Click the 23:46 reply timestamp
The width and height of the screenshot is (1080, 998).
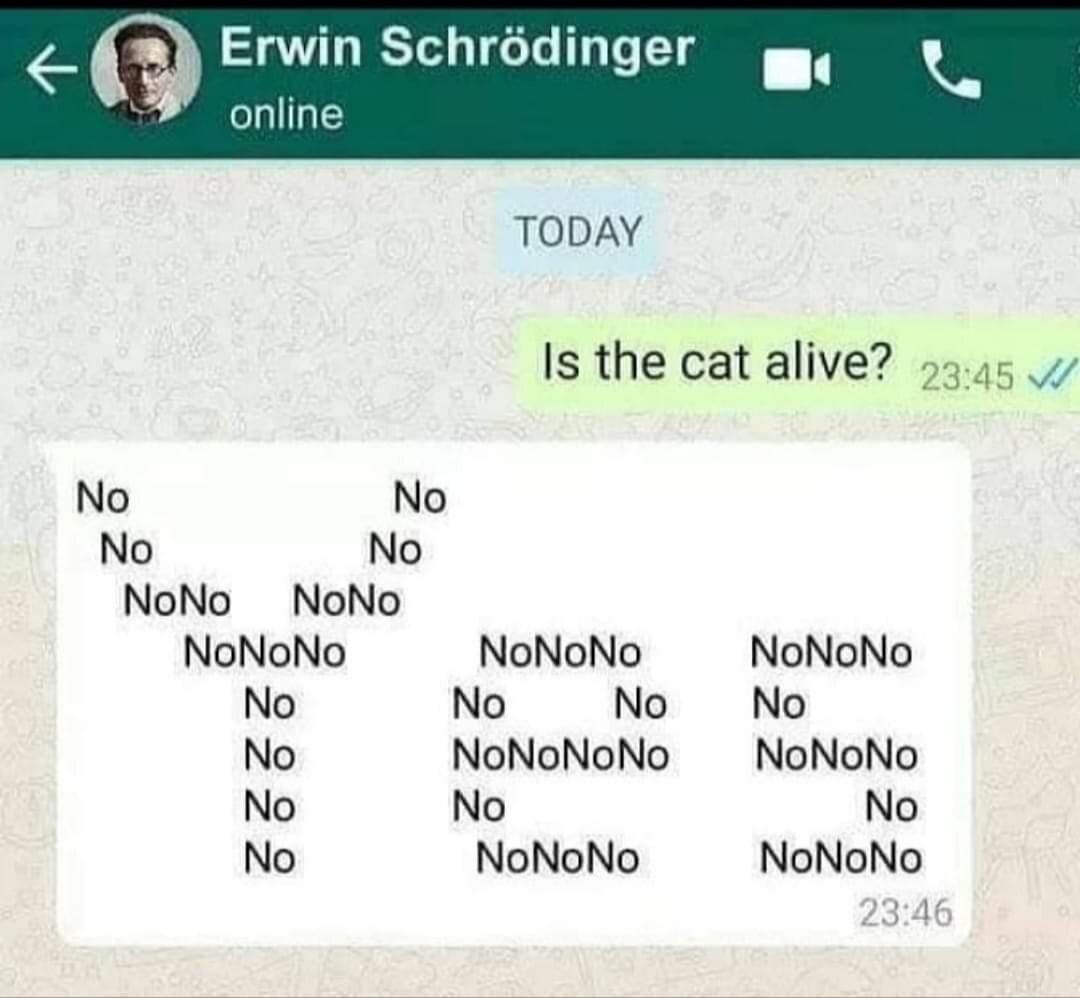click(x=906, y=913)
